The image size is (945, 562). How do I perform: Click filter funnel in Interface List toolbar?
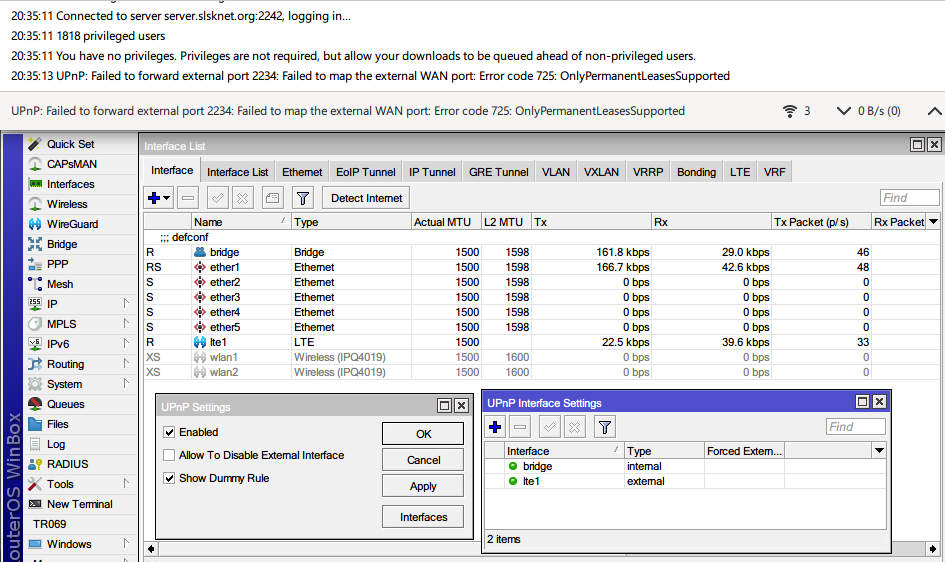coord(303,198)
